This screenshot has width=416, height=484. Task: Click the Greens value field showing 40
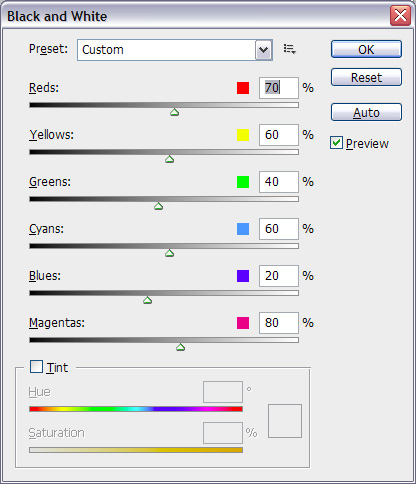pos(279,182)
